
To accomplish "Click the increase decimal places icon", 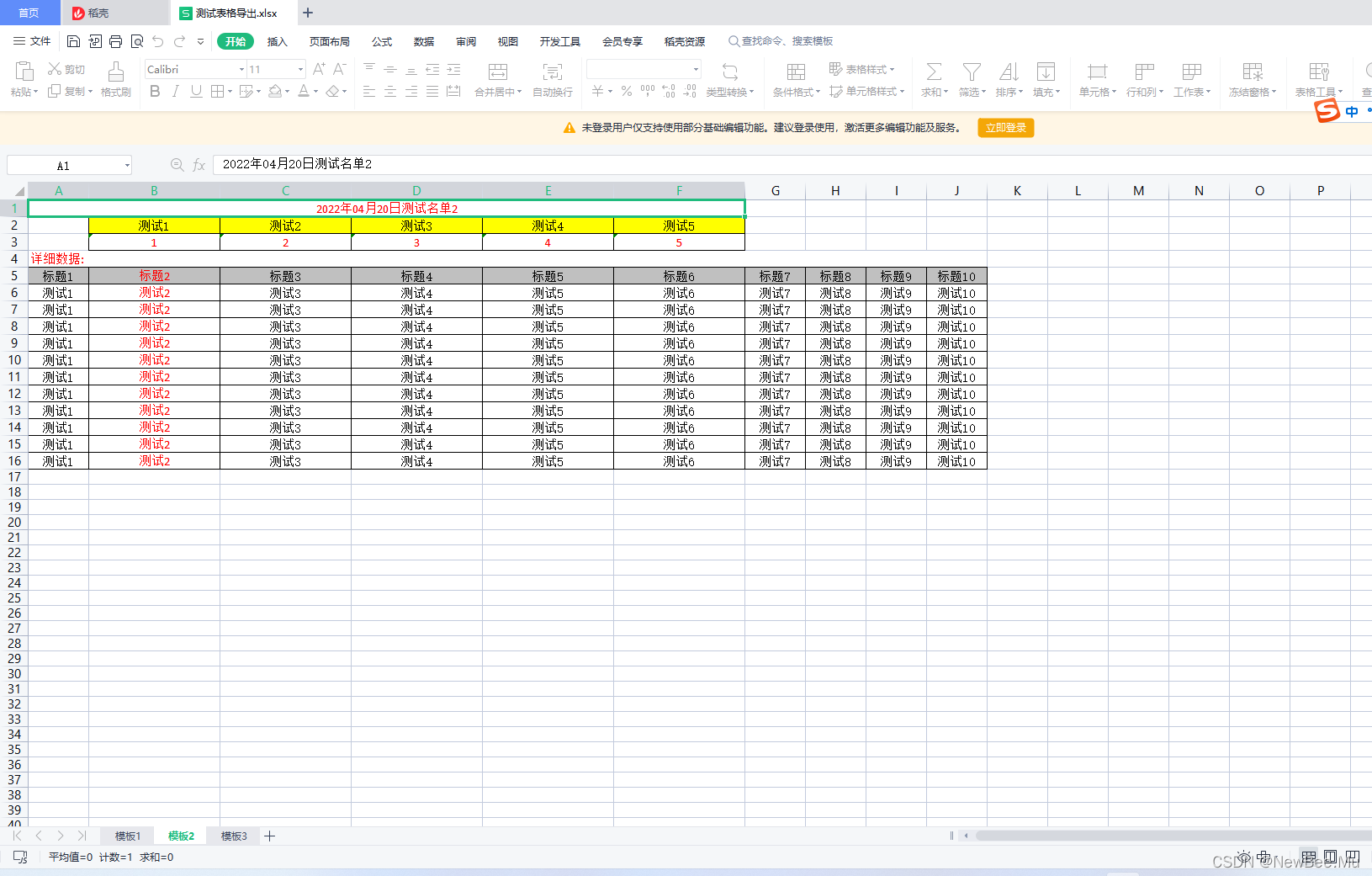I will (x=669, y=91).
